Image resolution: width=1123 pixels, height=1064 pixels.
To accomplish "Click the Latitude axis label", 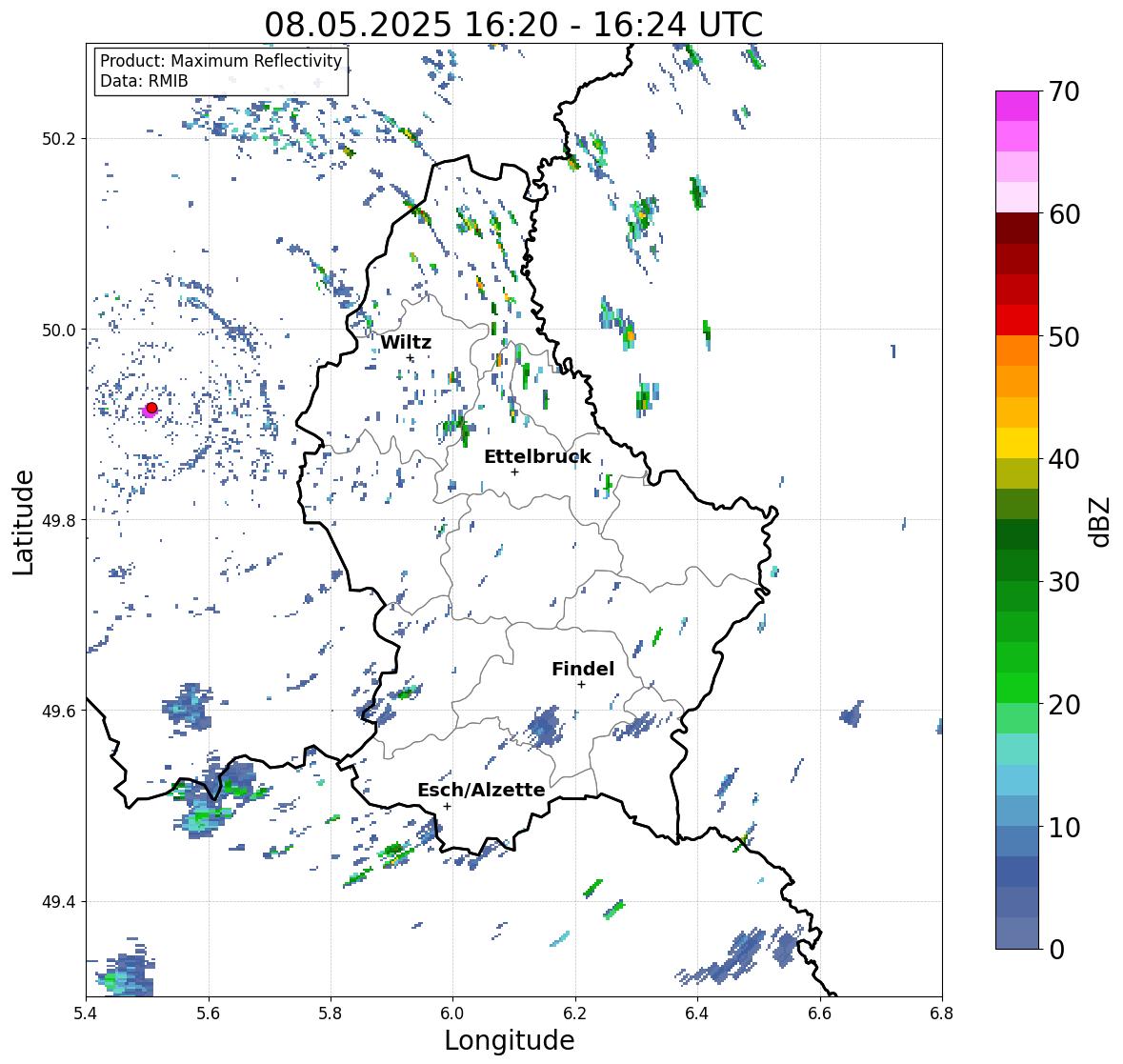I will click(23, 522).
